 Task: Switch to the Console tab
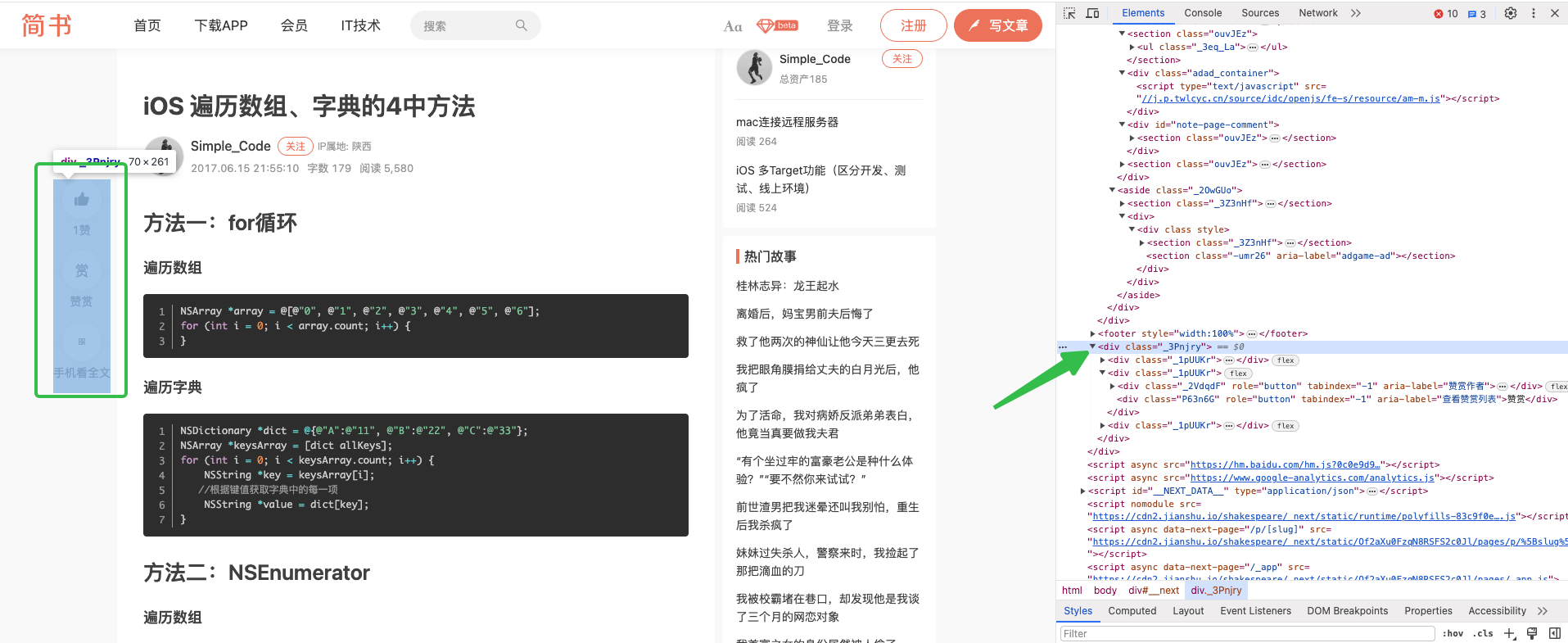tap(1203, 13)
